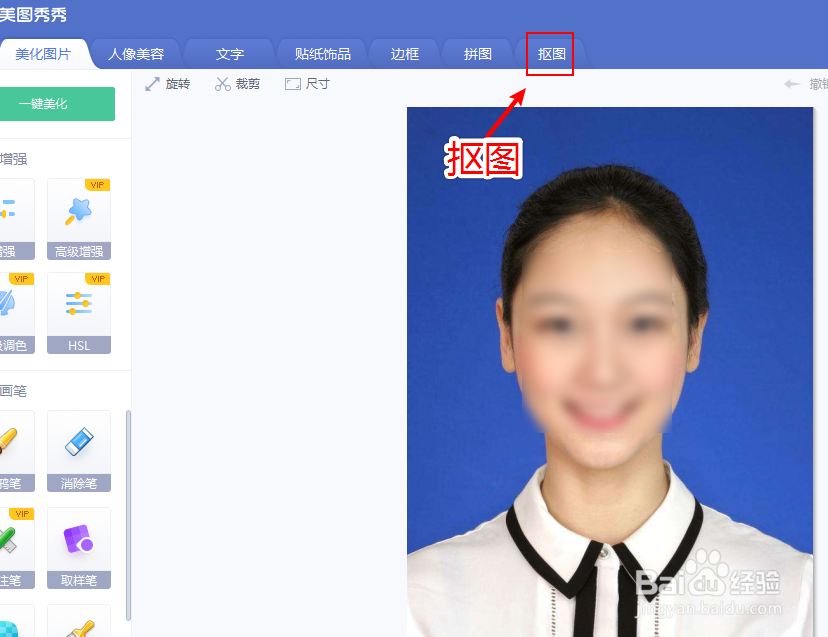Open the 贴纸饰品 stickers tab

click(320, 55)
